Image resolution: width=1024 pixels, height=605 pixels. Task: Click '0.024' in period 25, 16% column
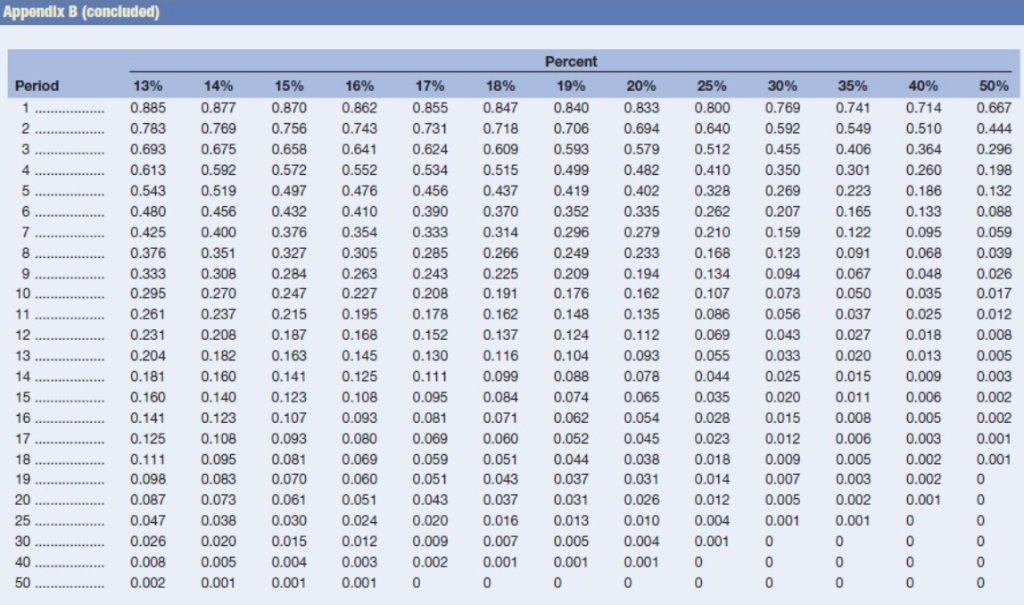(359, 521)
